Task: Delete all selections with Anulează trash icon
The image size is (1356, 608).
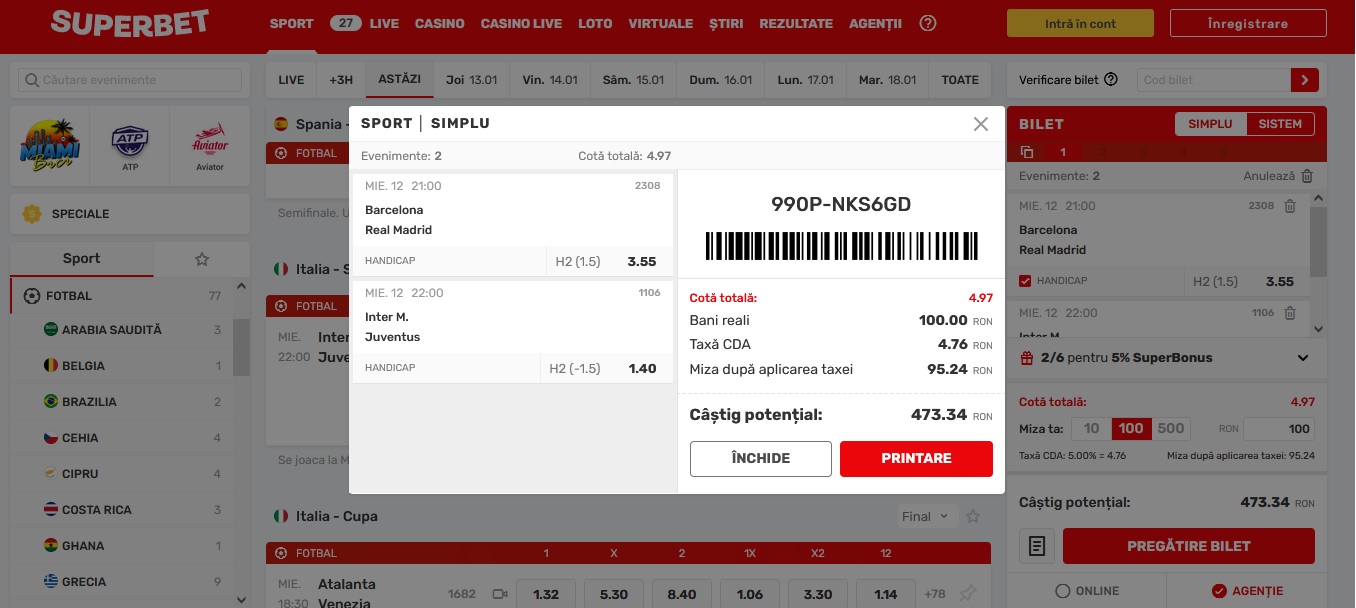Action: 1307,176
